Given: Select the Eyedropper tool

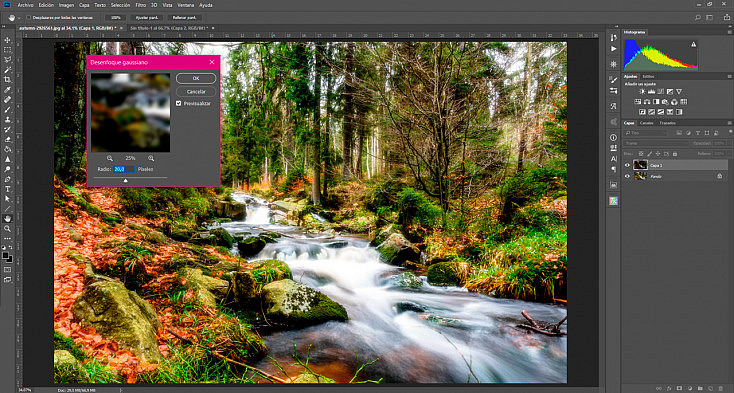Looking at the screenshot, I should tap(7, 89).
